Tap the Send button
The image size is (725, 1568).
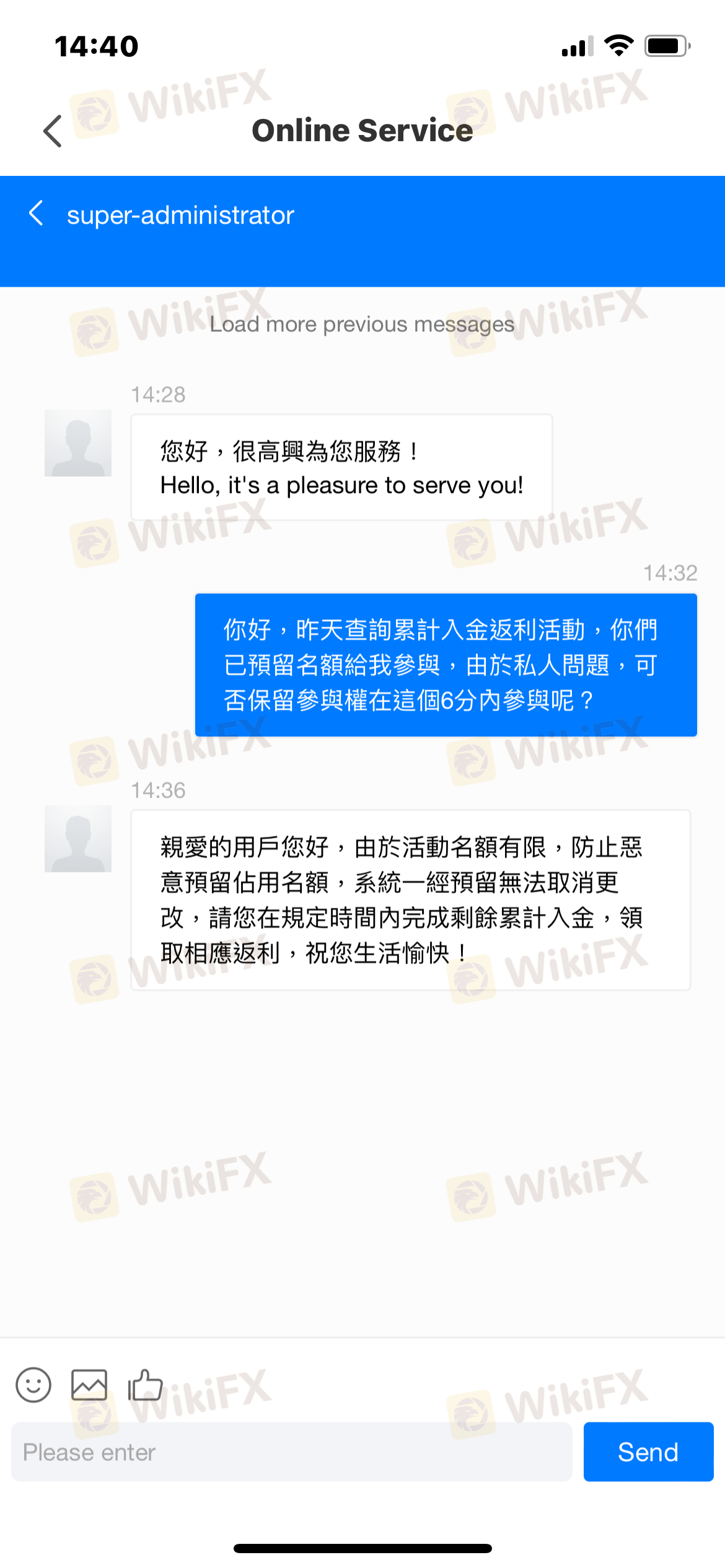[648, 1452]
